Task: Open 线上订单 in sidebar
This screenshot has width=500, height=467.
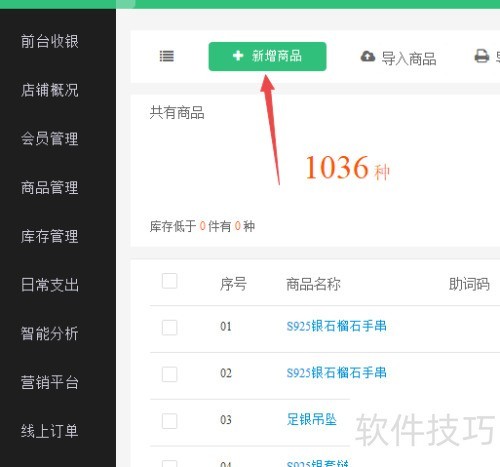Action: point(50,431)
